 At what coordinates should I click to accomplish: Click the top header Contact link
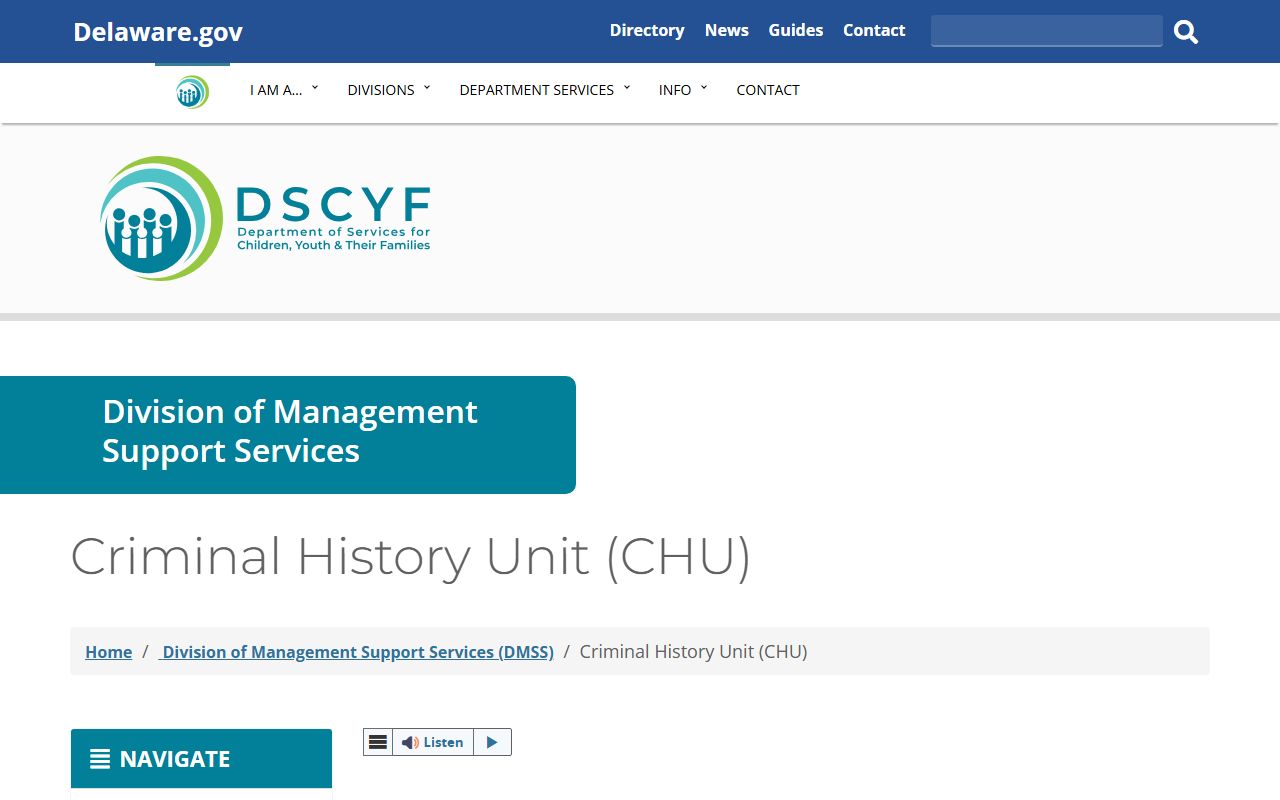tap(874, 30)
